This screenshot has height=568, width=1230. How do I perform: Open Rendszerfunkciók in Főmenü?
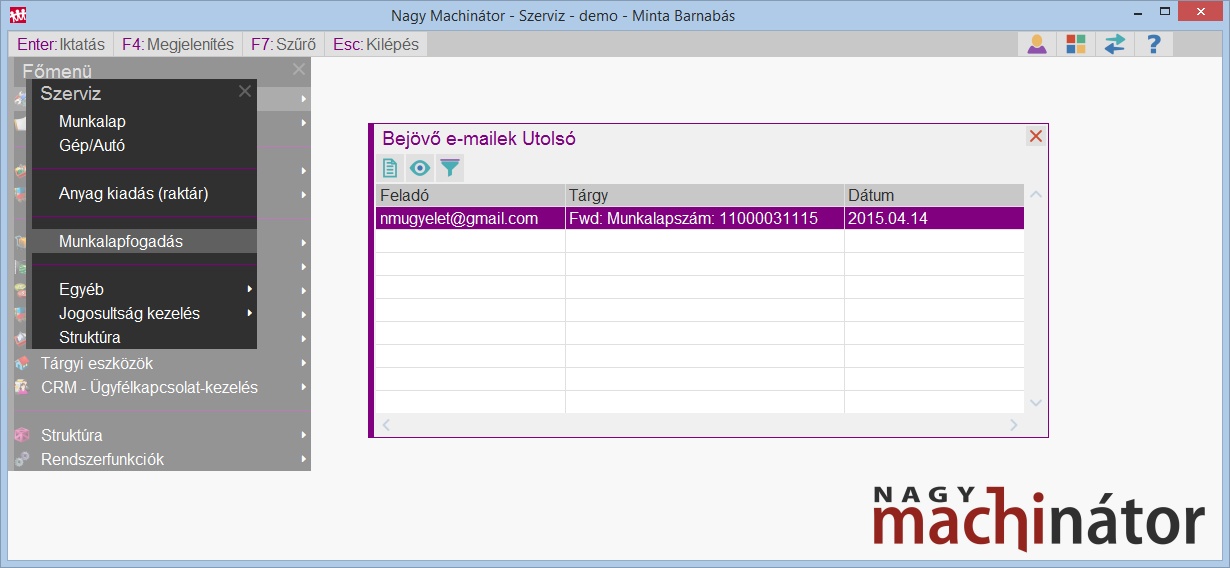point(102,459)
